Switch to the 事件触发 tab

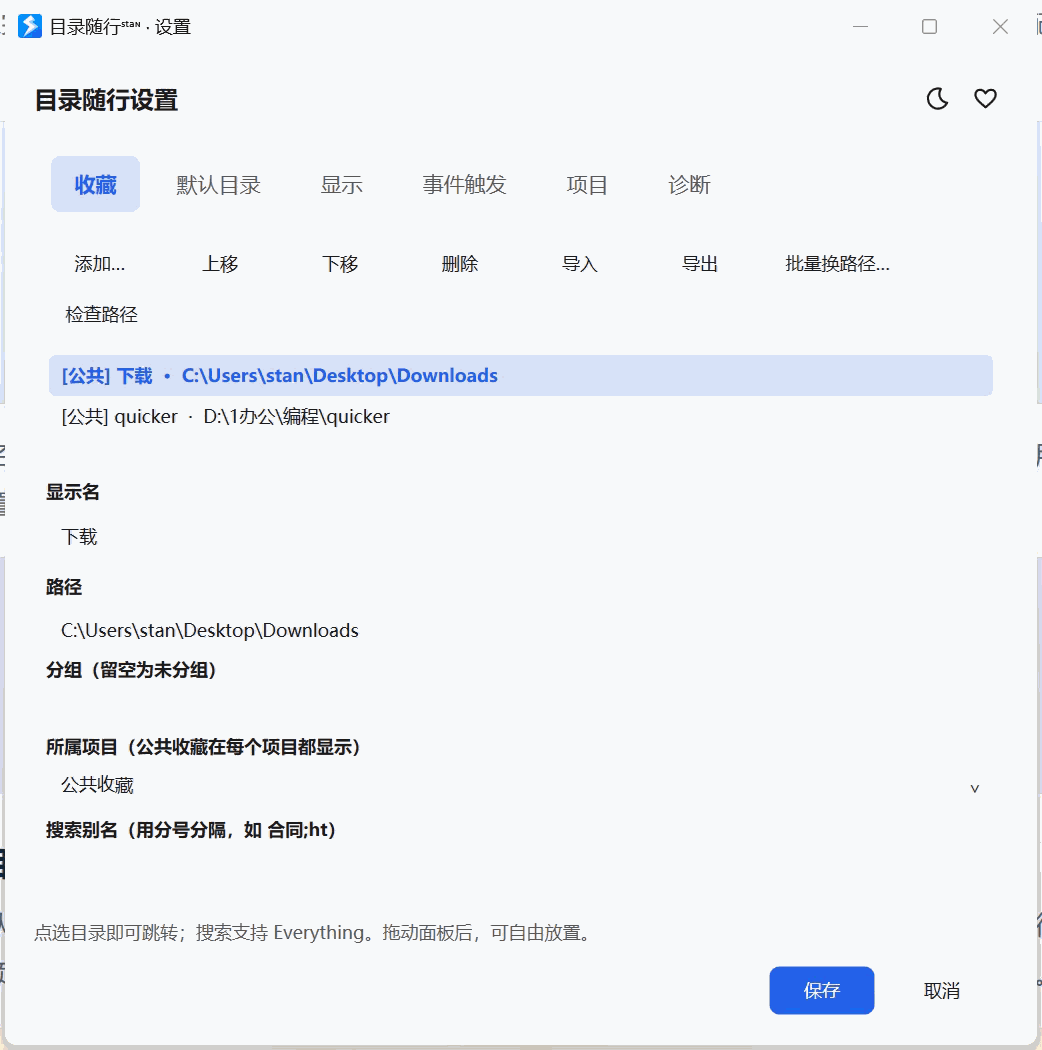click(x=464, y=184)
